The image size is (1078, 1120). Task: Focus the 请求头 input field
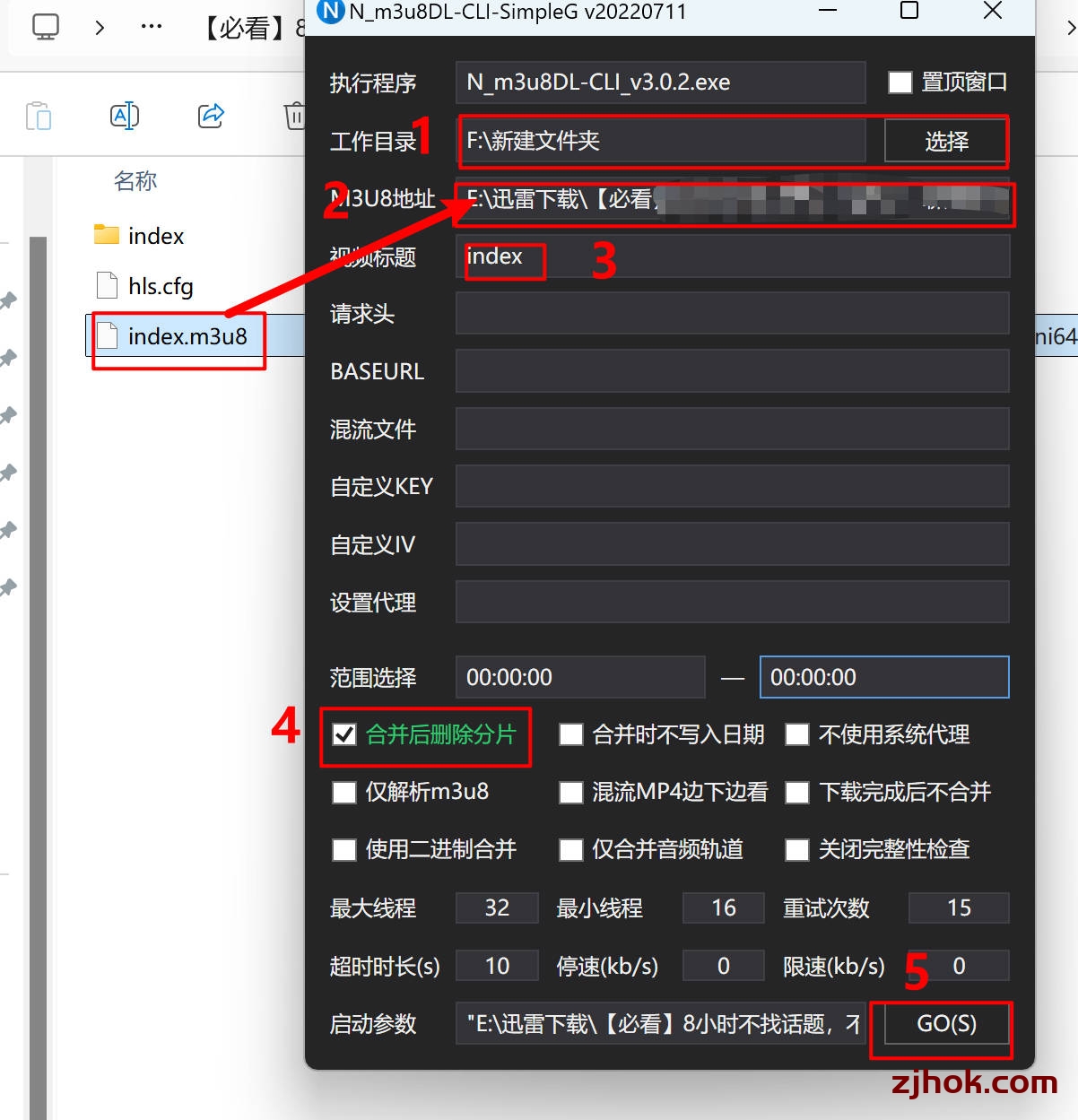coord(733,314)
